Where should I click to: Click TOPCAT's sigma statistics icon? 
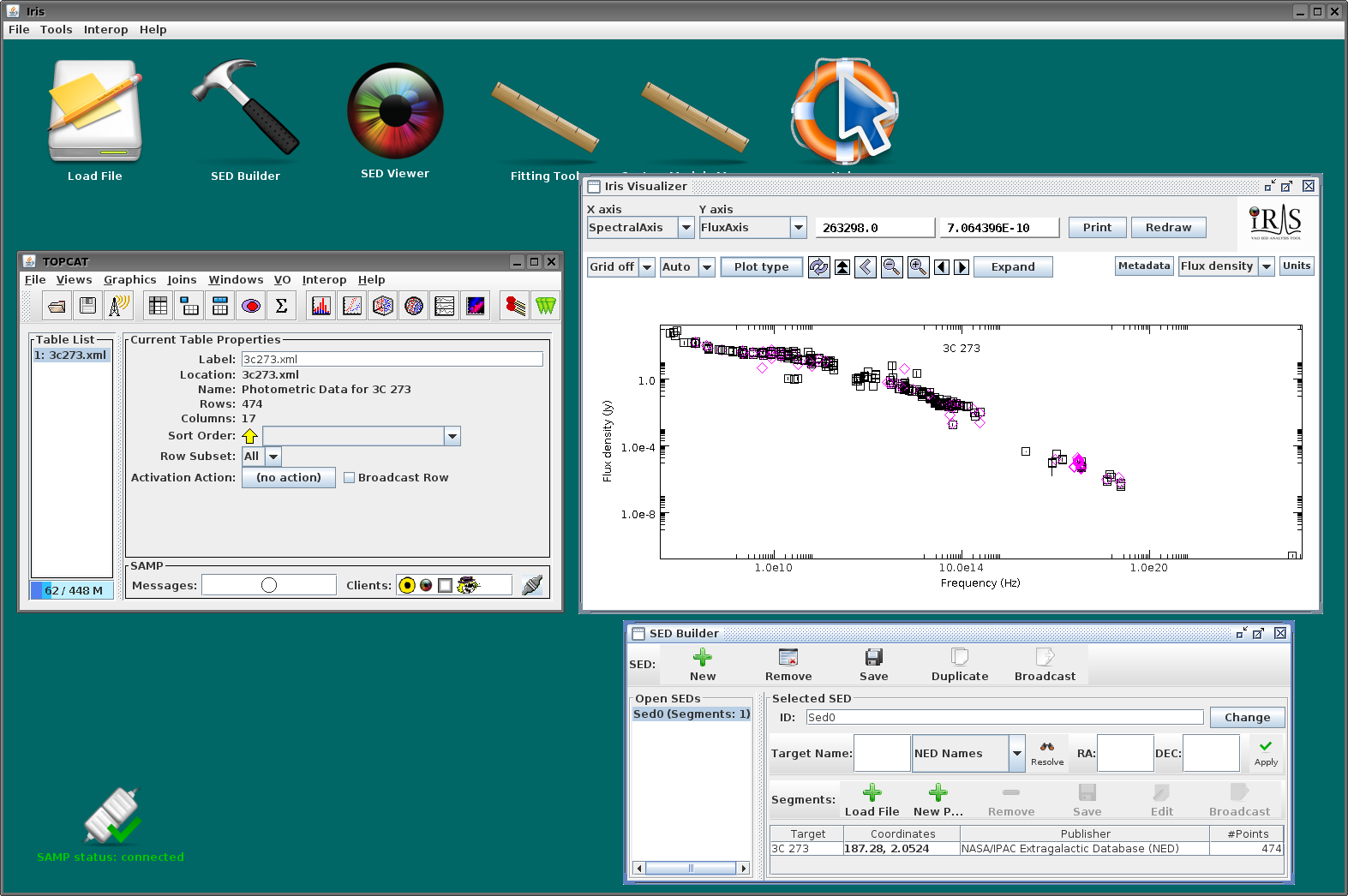click(281, 306)
